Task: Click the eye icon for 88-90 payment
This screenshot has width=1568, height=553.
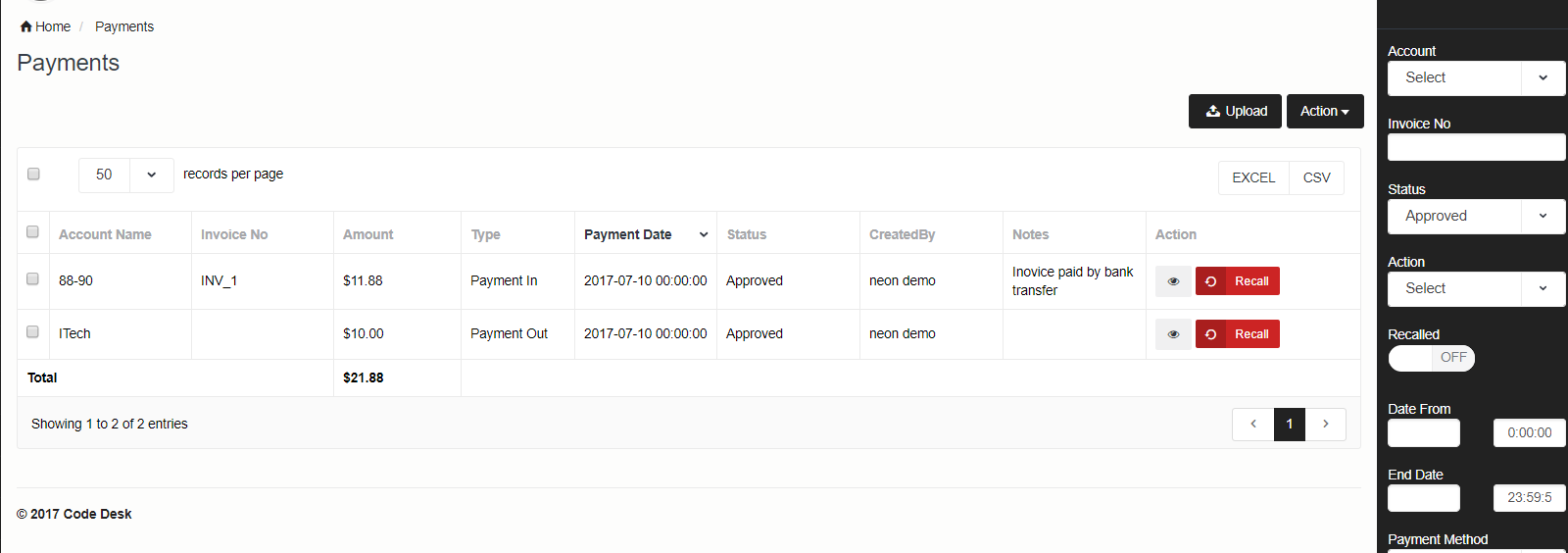Action: (x=1173, y=281)
